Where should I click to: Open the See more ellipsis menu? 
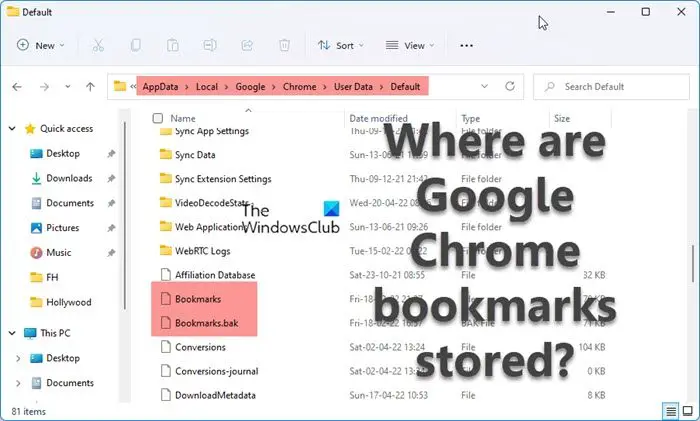[466, 46]
